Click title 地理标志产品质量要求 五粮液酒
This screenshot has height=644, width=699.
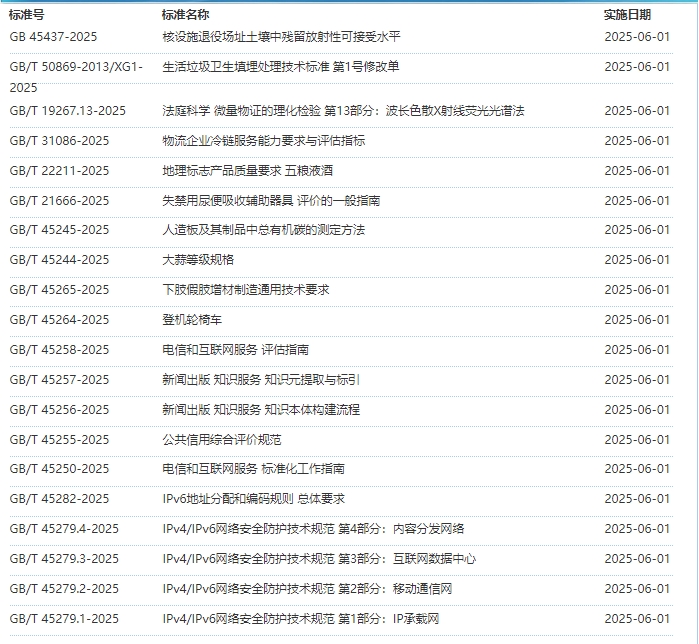coord(247,170)
